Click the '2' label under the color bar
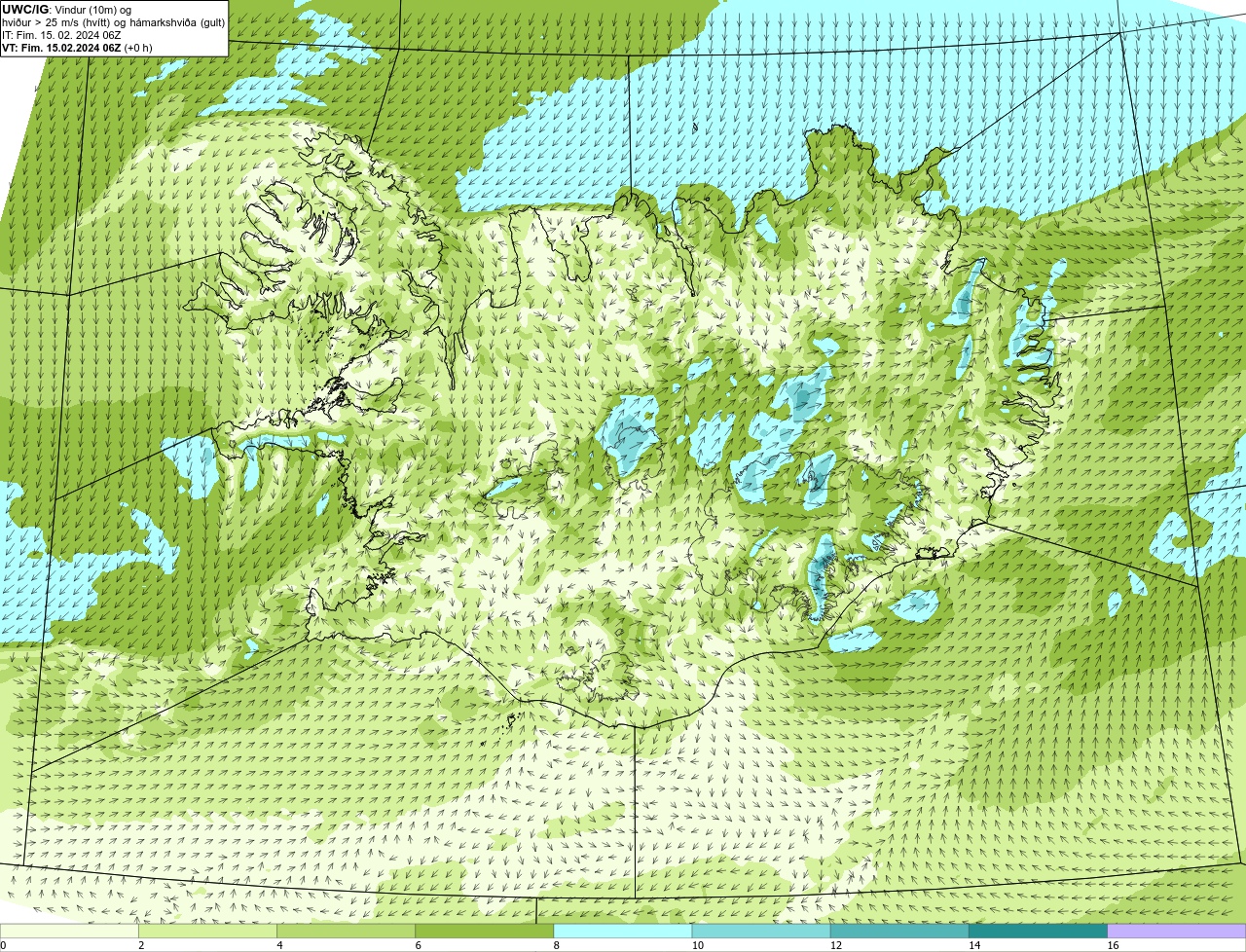 [x=141, y=945]
